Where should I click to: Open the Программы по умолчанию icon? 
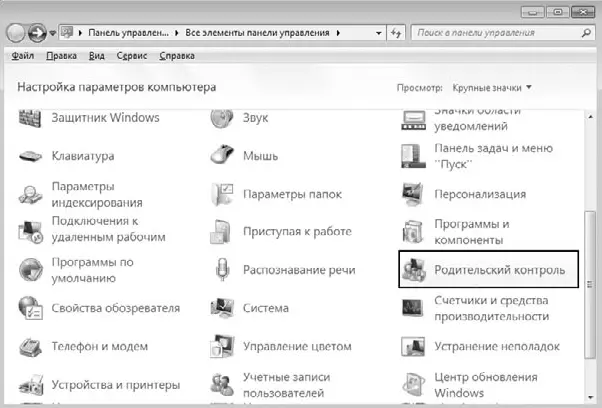[x=31, y=270]
